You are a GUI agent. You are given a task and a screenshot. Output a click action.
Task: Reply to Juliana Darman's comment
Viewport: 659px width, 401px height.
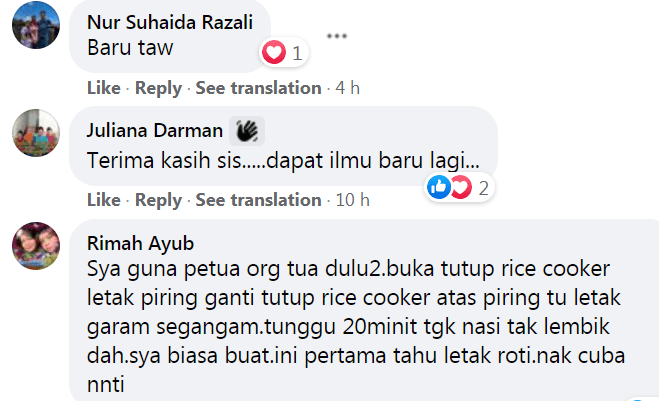pyautogui.click(x=158, y=200)
